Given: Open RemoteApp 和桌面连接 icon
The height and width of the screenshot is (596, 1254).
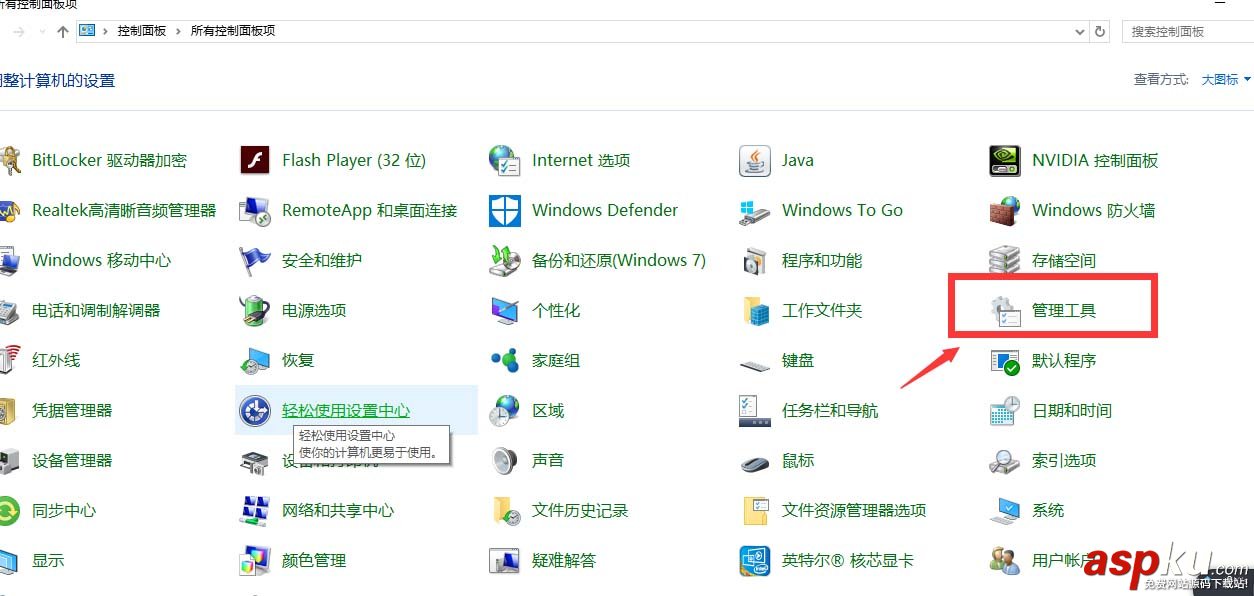Looking at the screenshot, I should coord(255,210).
